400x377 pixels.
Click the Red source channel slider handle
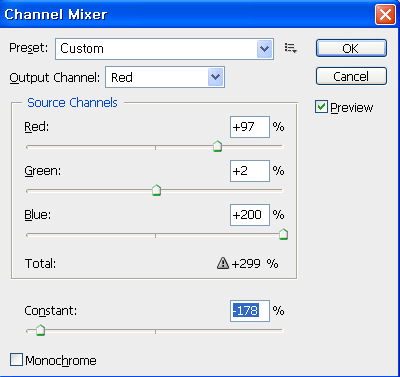click(x=217, y=146)
